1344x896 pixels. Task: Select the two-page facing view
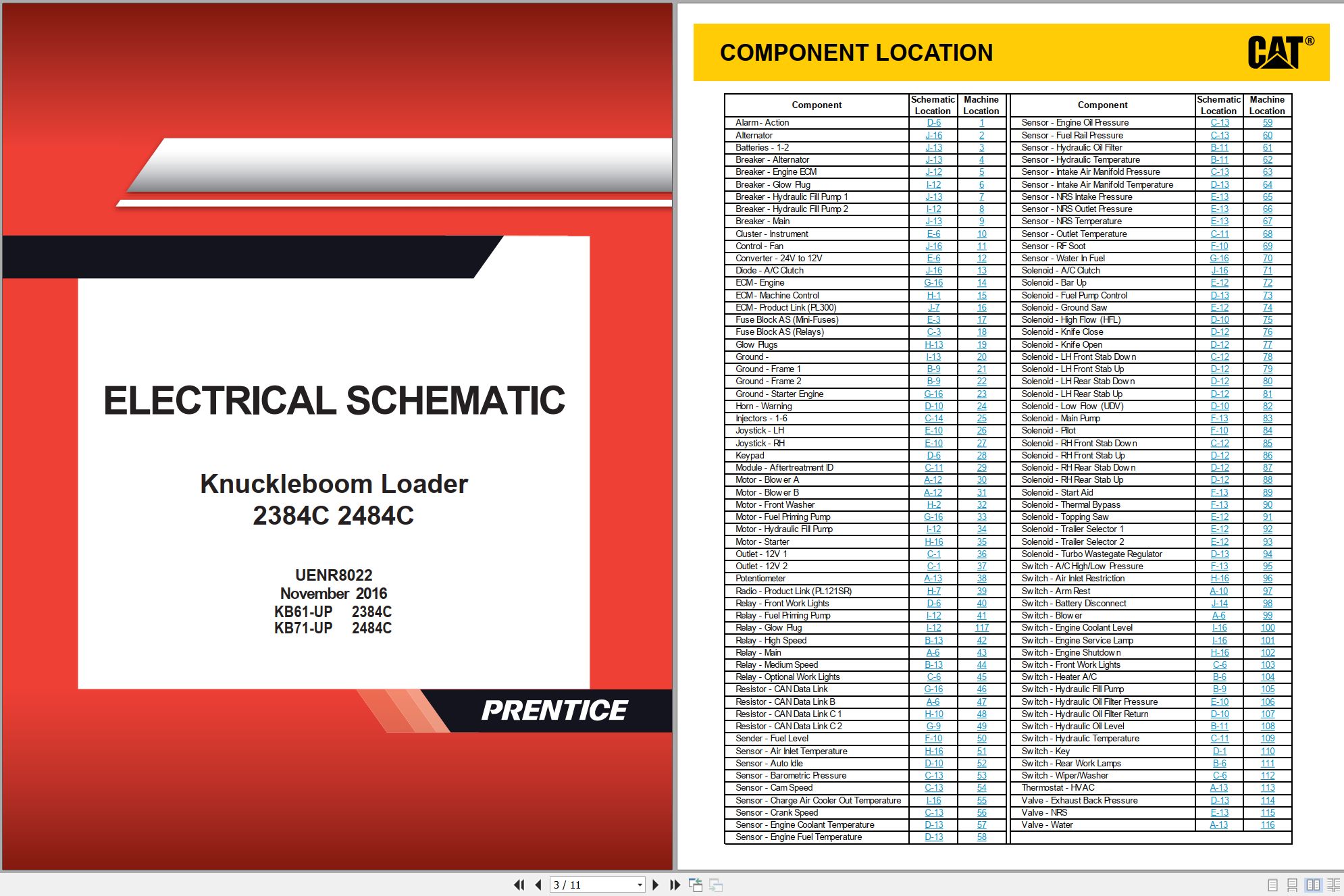(1313, 885)
